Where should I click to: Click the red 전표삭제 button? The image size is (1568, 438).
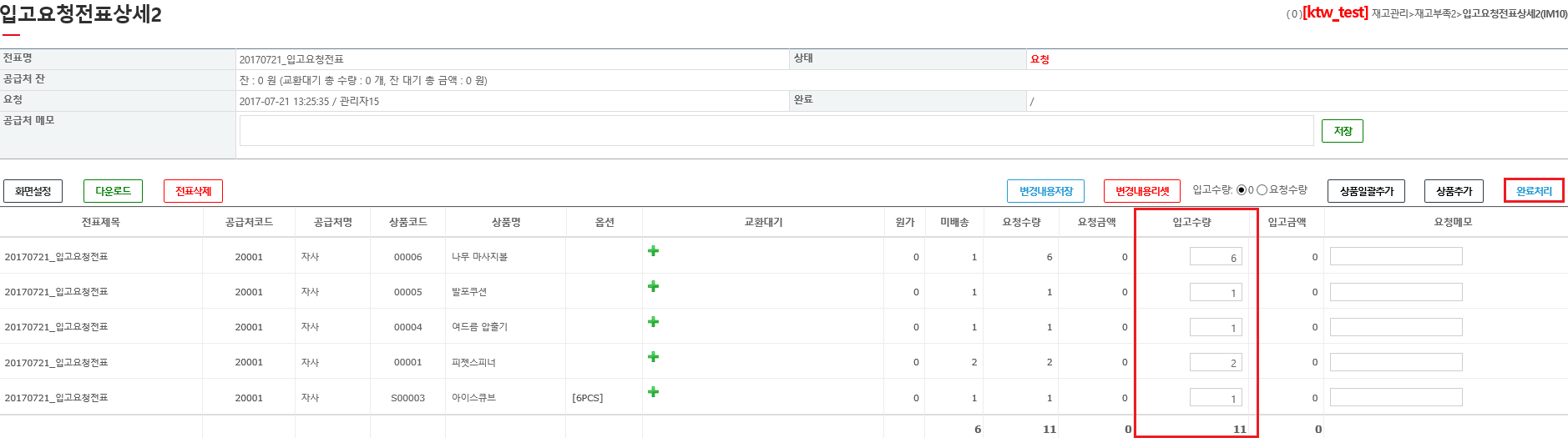pyautogui.click(x=193, y=191)
